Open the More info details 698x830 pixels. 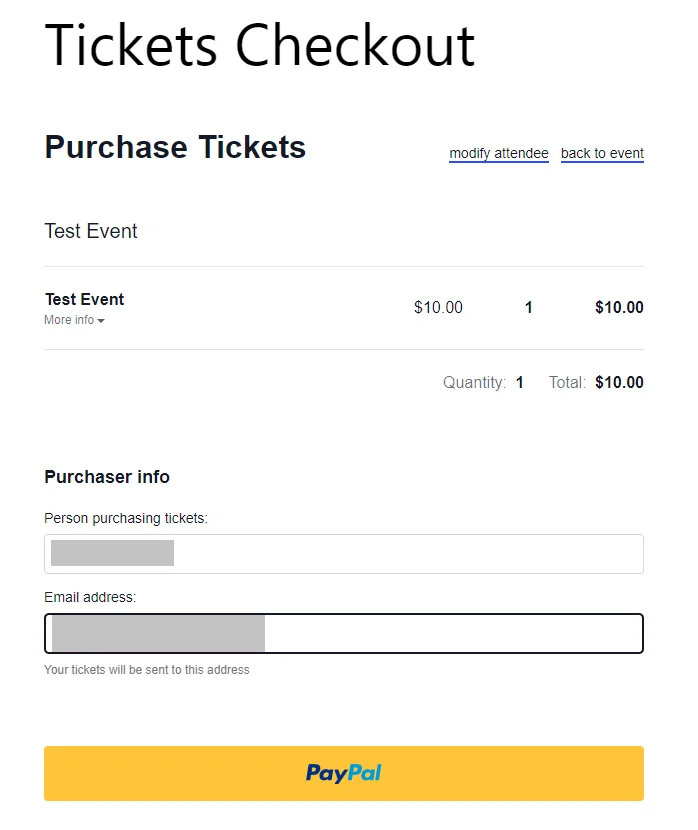pyautogui.click(x=70, y=320)
